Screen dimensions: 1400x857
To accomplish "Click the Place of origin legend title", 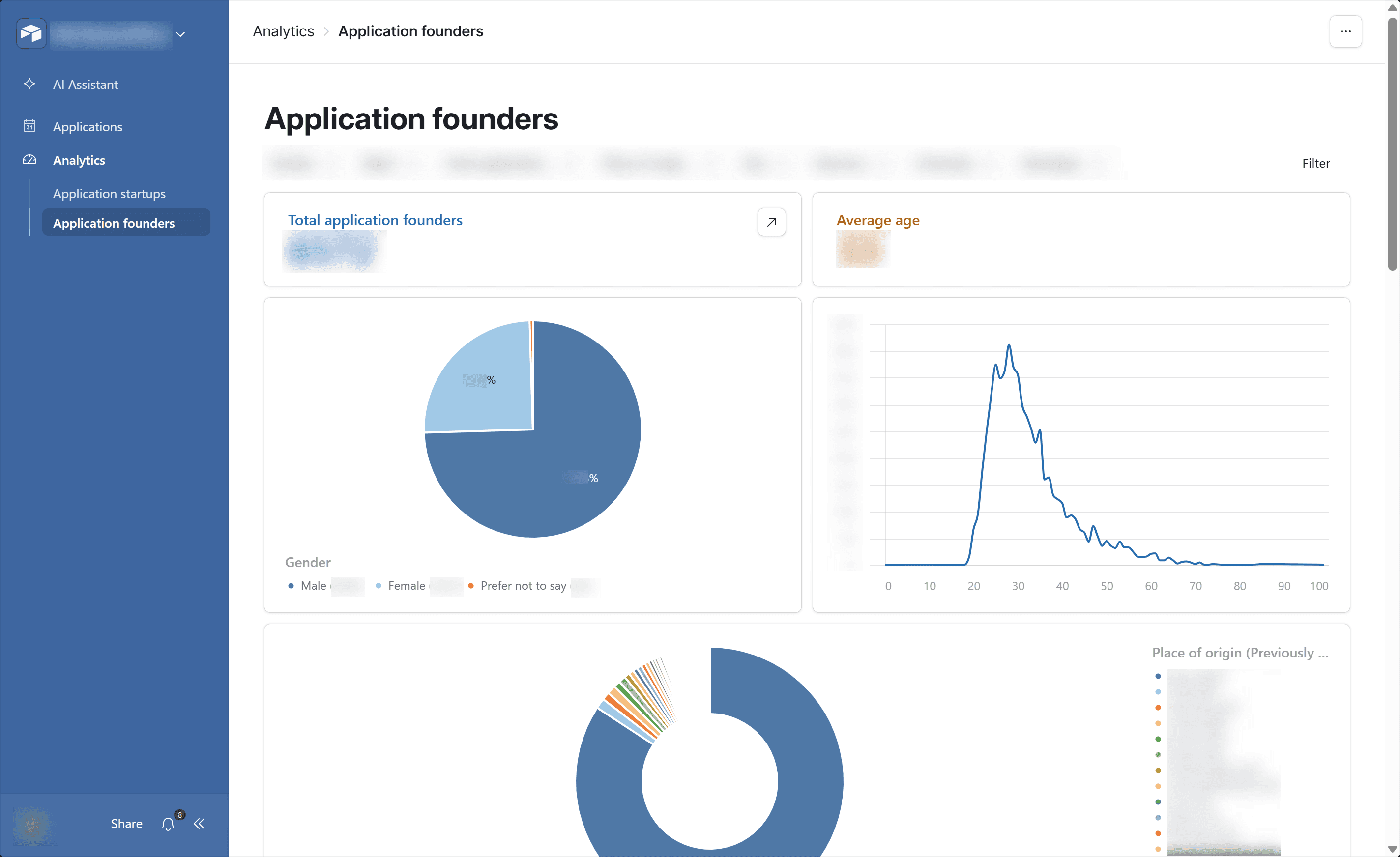I will (x=1240, y=653).
